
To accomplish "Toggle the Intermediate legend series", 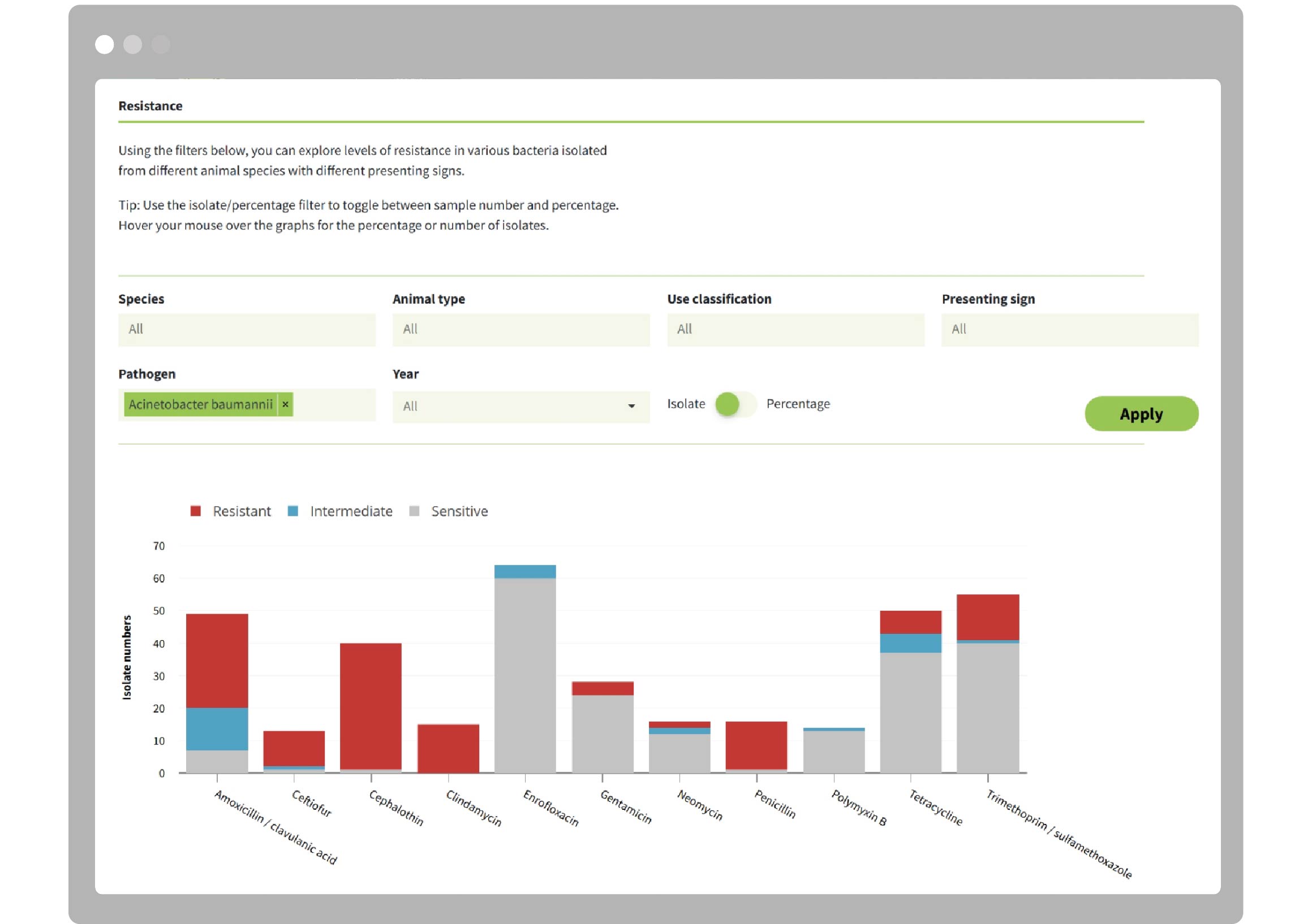I will [x=350, y=511].
